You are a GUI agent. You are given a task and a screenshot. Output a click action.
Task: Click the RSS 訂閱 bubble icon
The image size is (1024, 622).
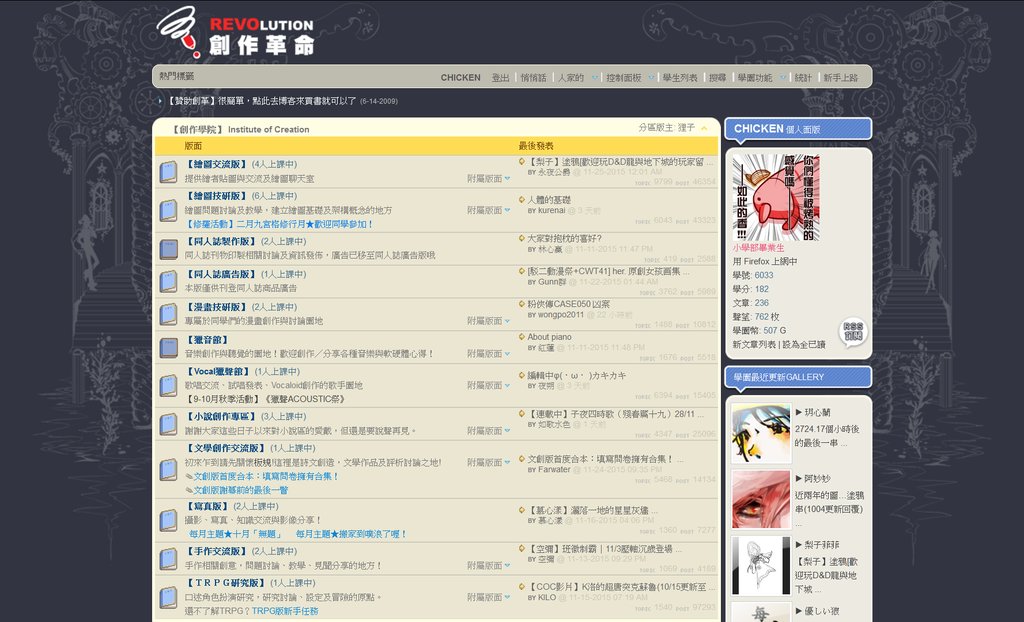[853, 332]
